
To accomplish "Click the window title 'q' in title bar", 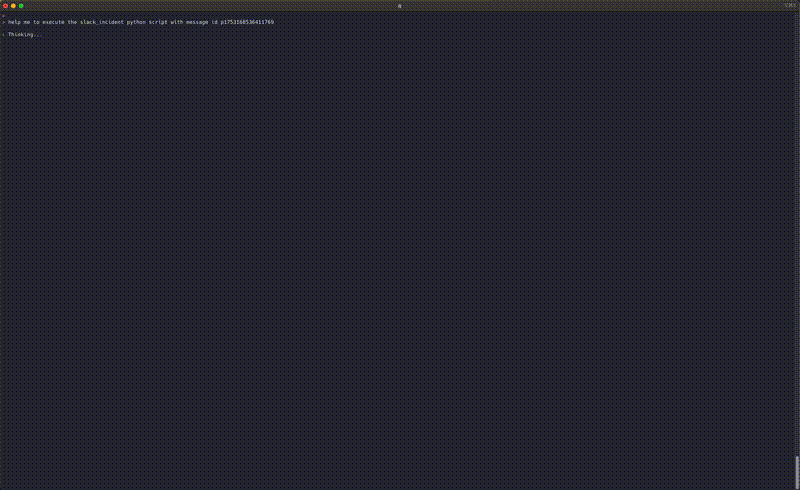I will coord(399,6).
